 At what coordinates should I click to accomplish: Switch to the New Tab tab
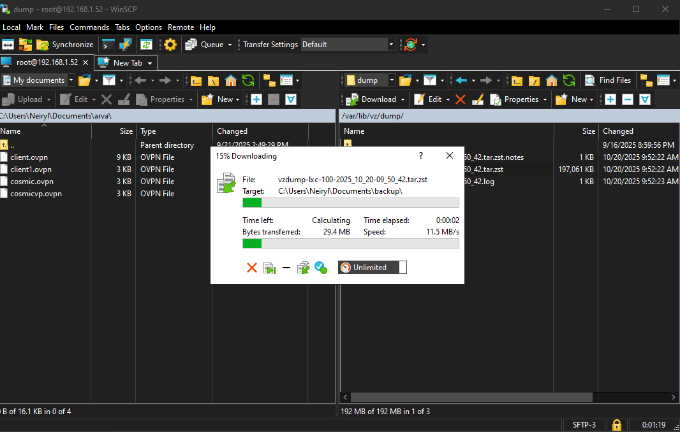[x=126, y=62]
